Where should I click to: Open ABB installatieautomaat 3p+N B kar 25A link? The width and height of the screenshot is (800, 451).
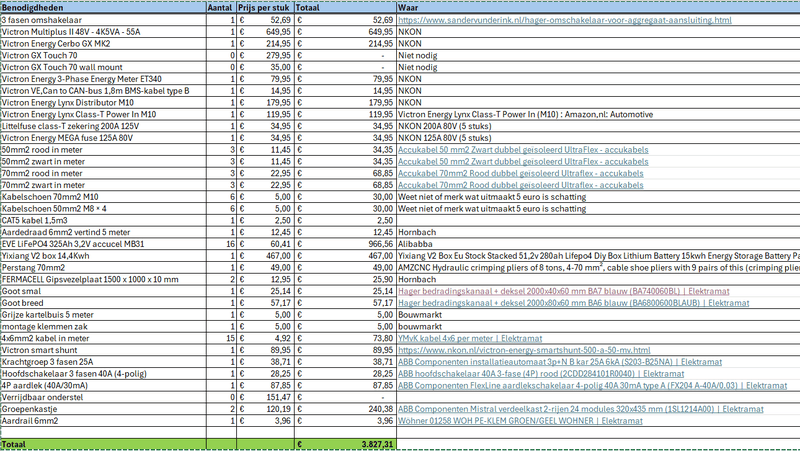coord(560,362)
